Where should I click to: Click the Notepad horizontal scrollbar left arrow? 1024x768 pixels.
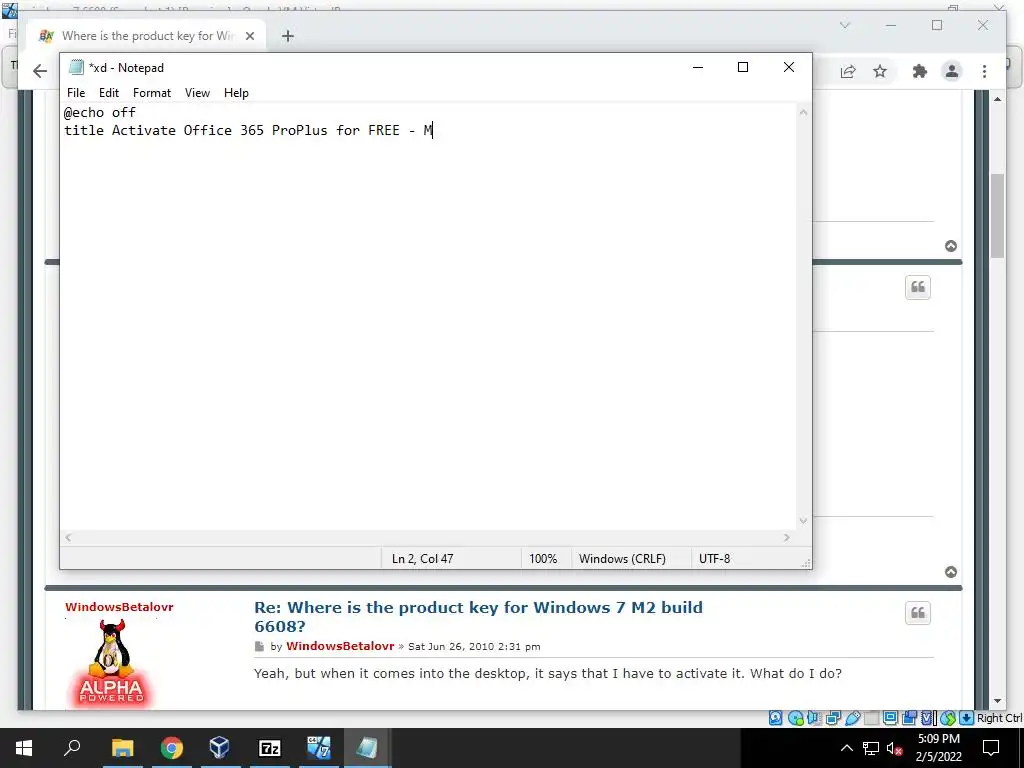tap(68, 537)
